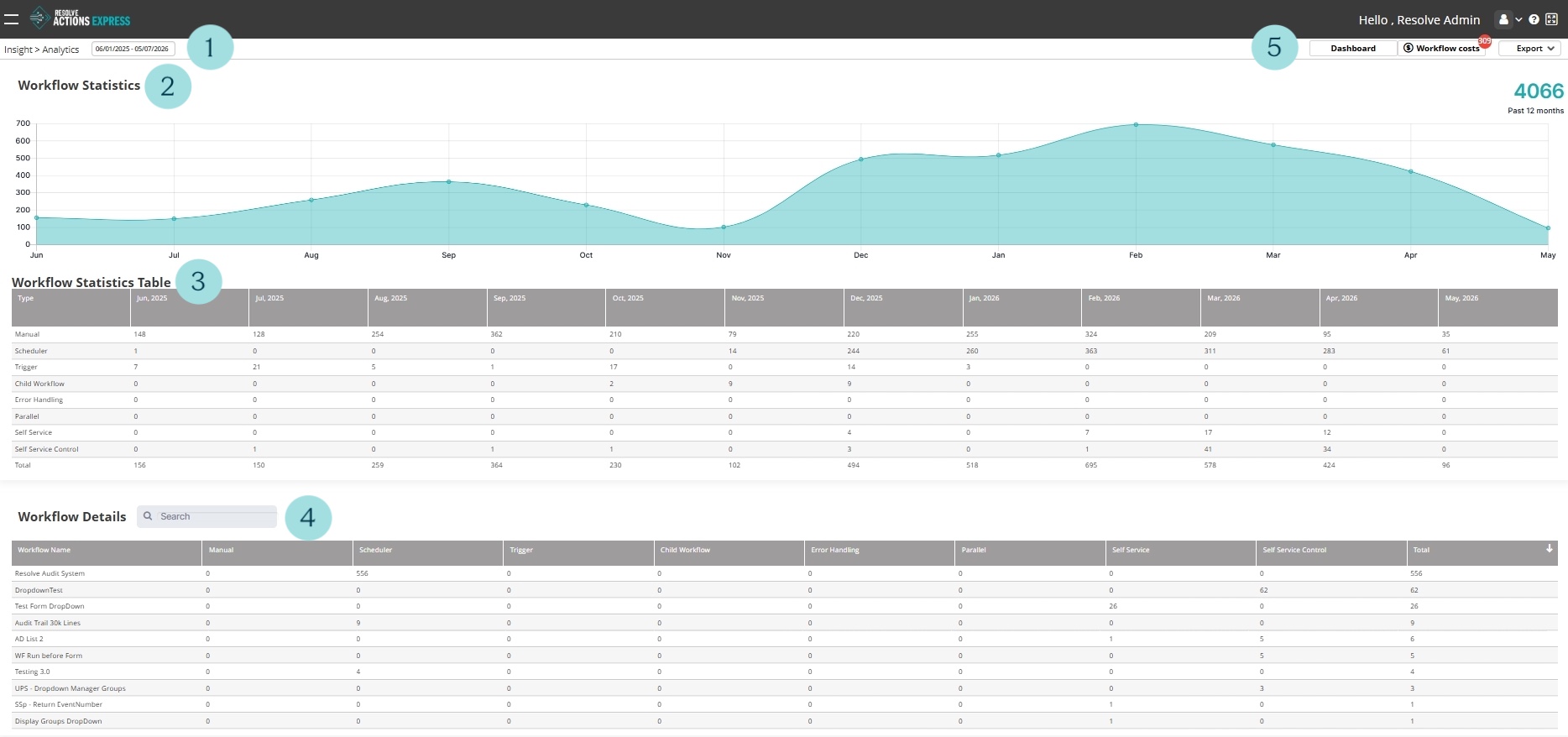The width and height of the screenshot is (1568, 737).
Task: Toggle fullscreen mode icon in header
Action: (x=1551, y=19)
